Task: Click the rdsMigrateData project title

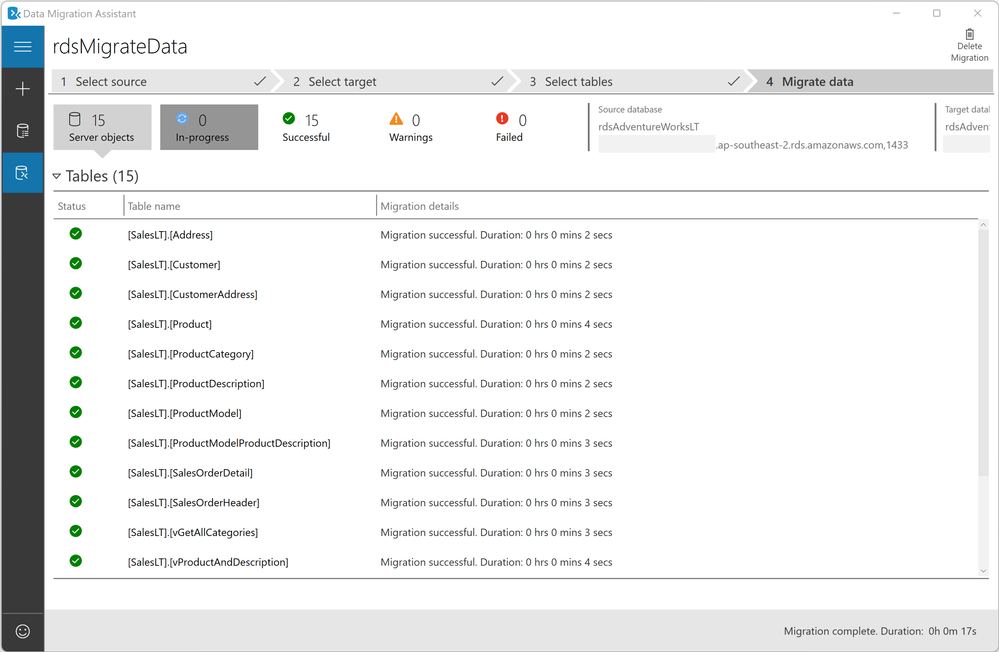Action: coord(120,47)
